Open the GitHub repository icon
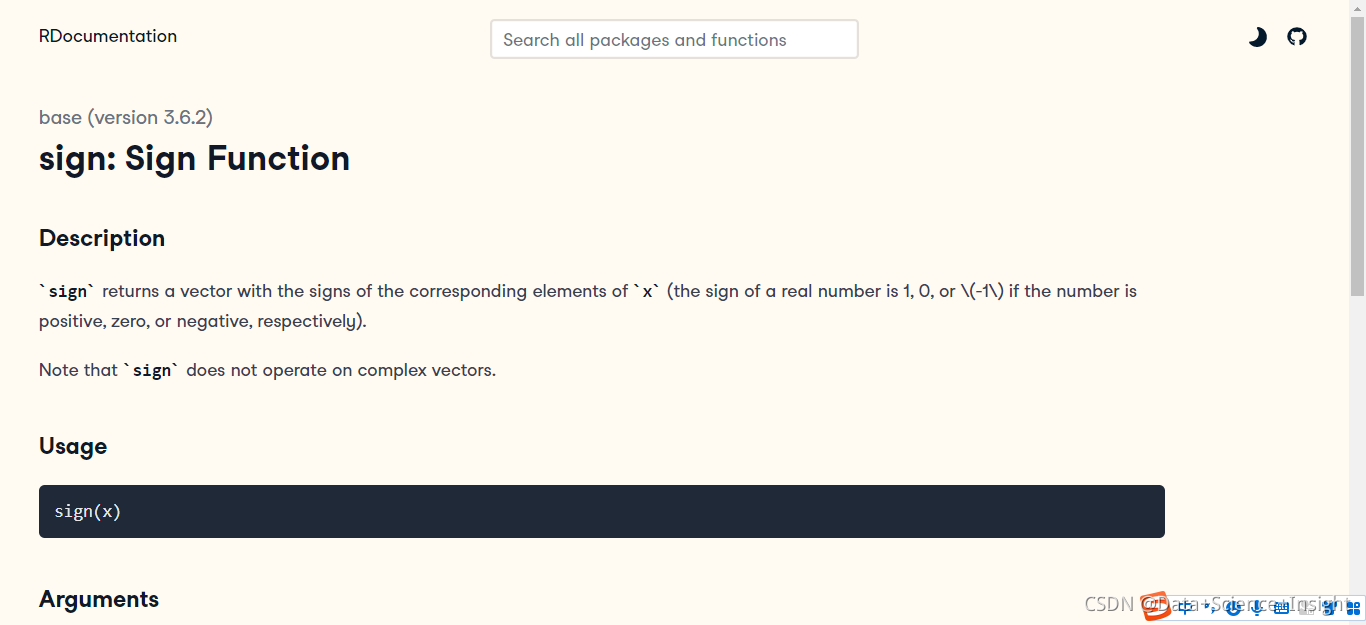Screen dimensions: 1366x625 (x=1297, y=37)
